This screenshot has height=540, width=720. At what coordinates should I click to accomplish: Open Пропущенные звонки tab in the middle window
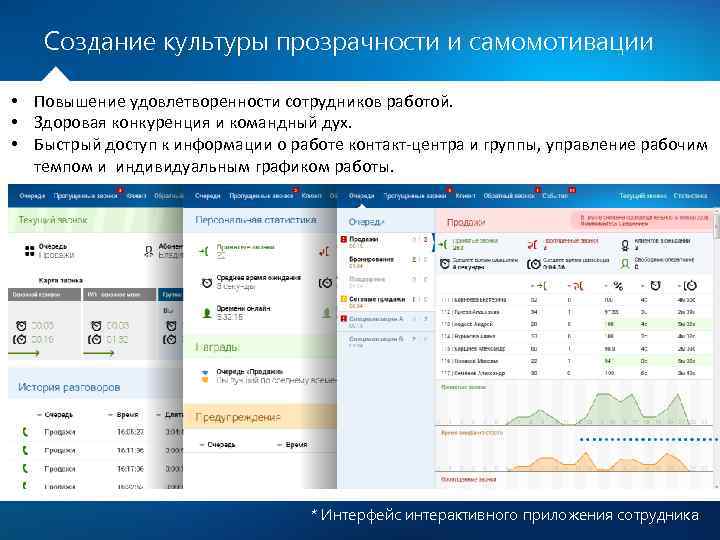pos(261,196)
